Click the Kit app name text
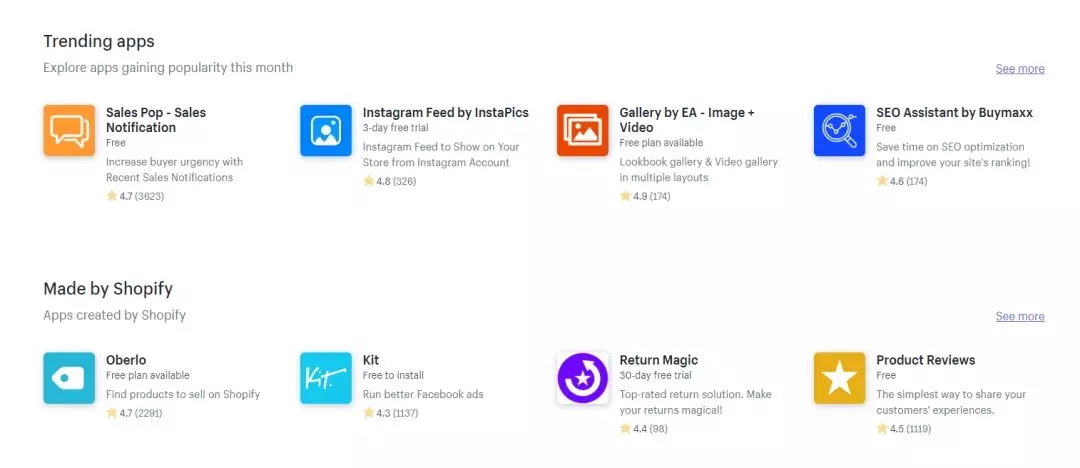The image size is (1080, 468). (371, 360)
